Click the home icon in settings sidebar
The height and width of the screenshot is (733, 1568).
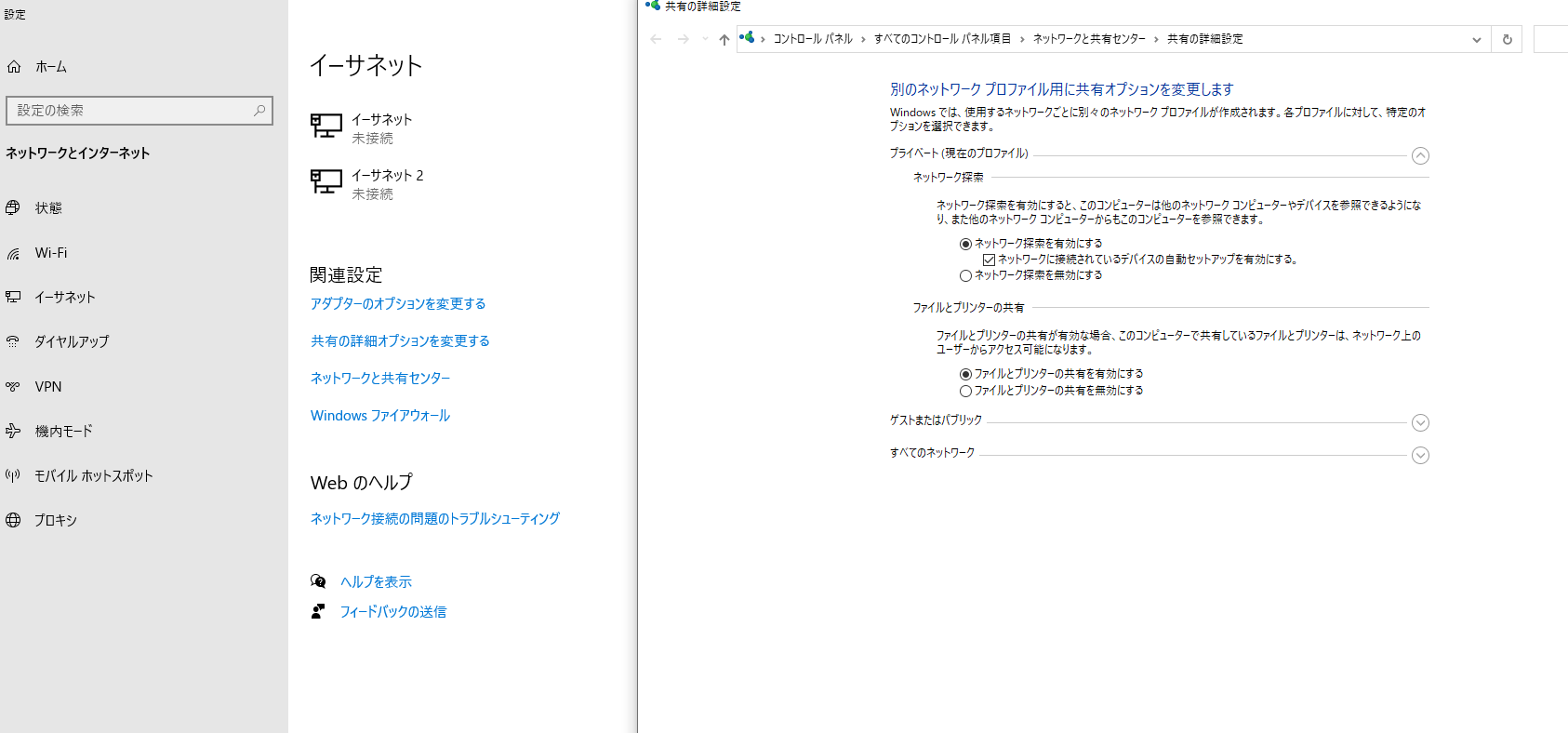14,67
